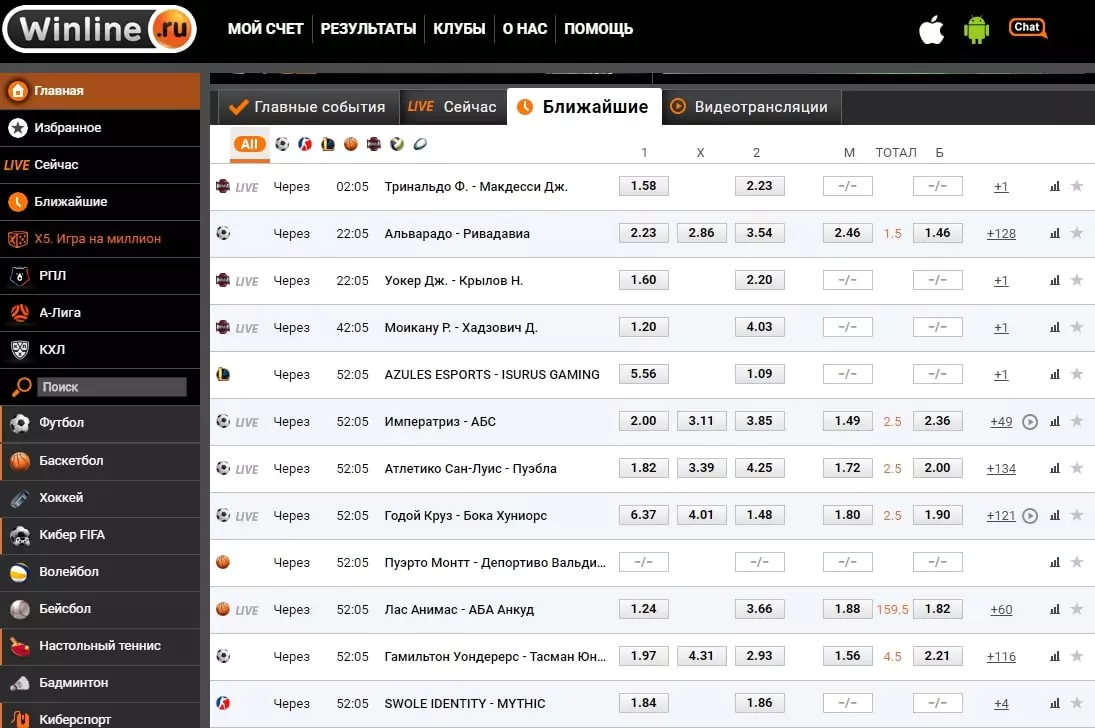Filter events by the basketball icon
This screenshot has height=728, width=1095.
pyautogui.click(x=351, y=144)
